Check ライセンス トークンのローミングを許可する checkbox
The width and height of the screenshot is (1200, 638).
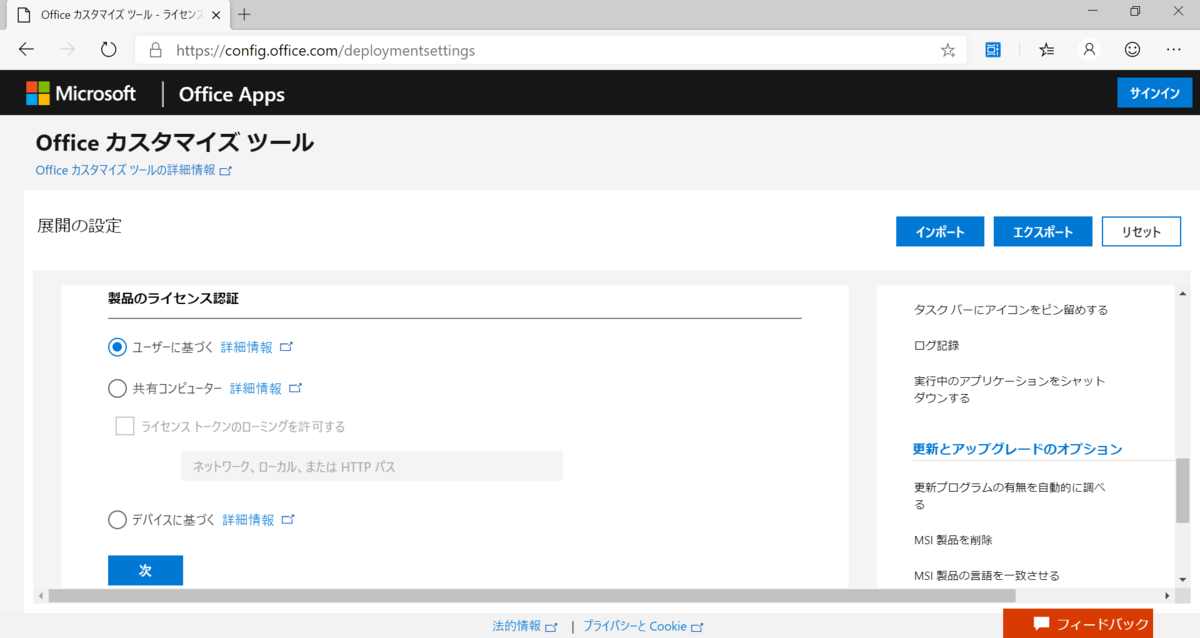(x=125, y=426)
